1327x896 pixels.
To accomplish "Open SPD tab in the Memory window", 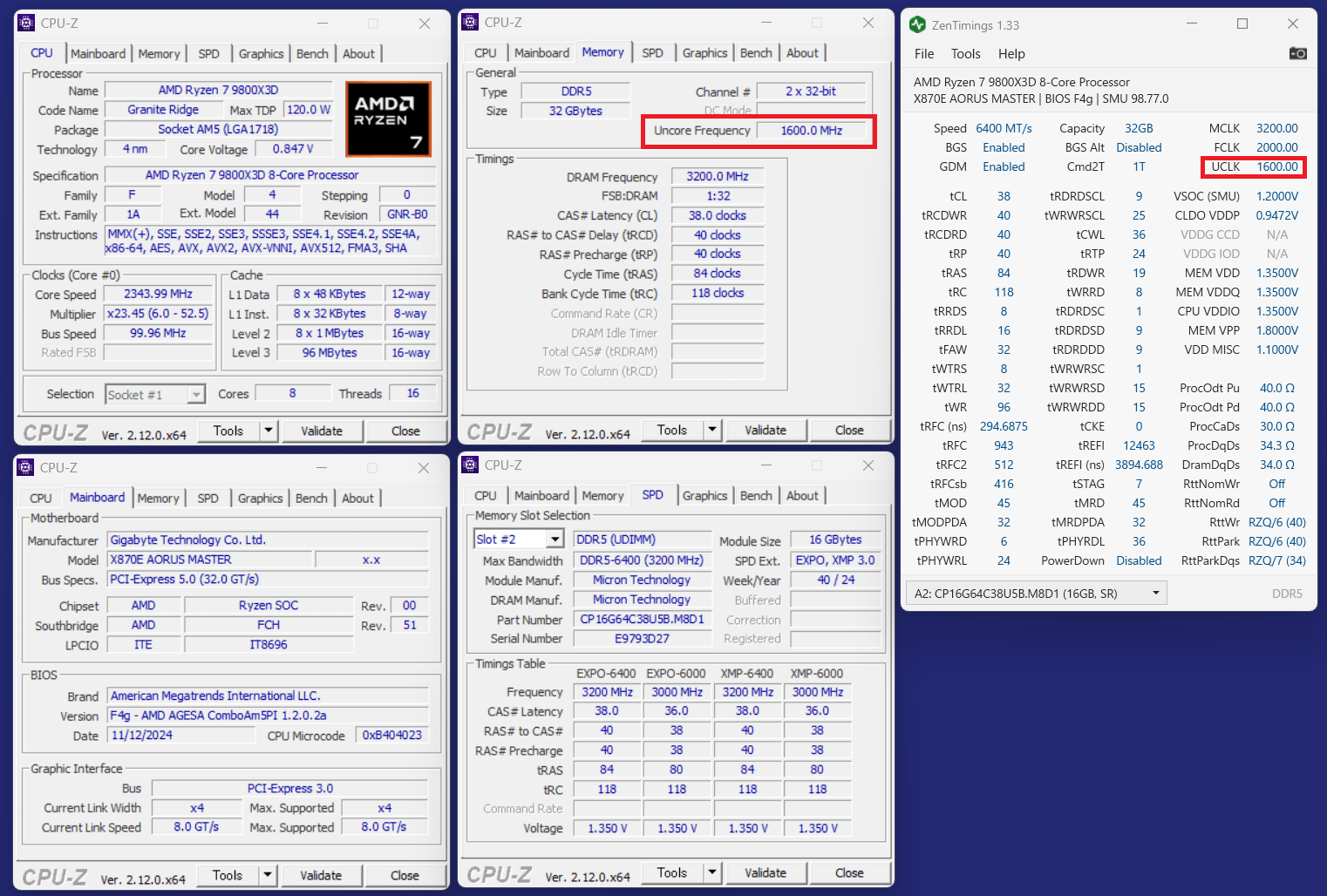I will [652, 53].
